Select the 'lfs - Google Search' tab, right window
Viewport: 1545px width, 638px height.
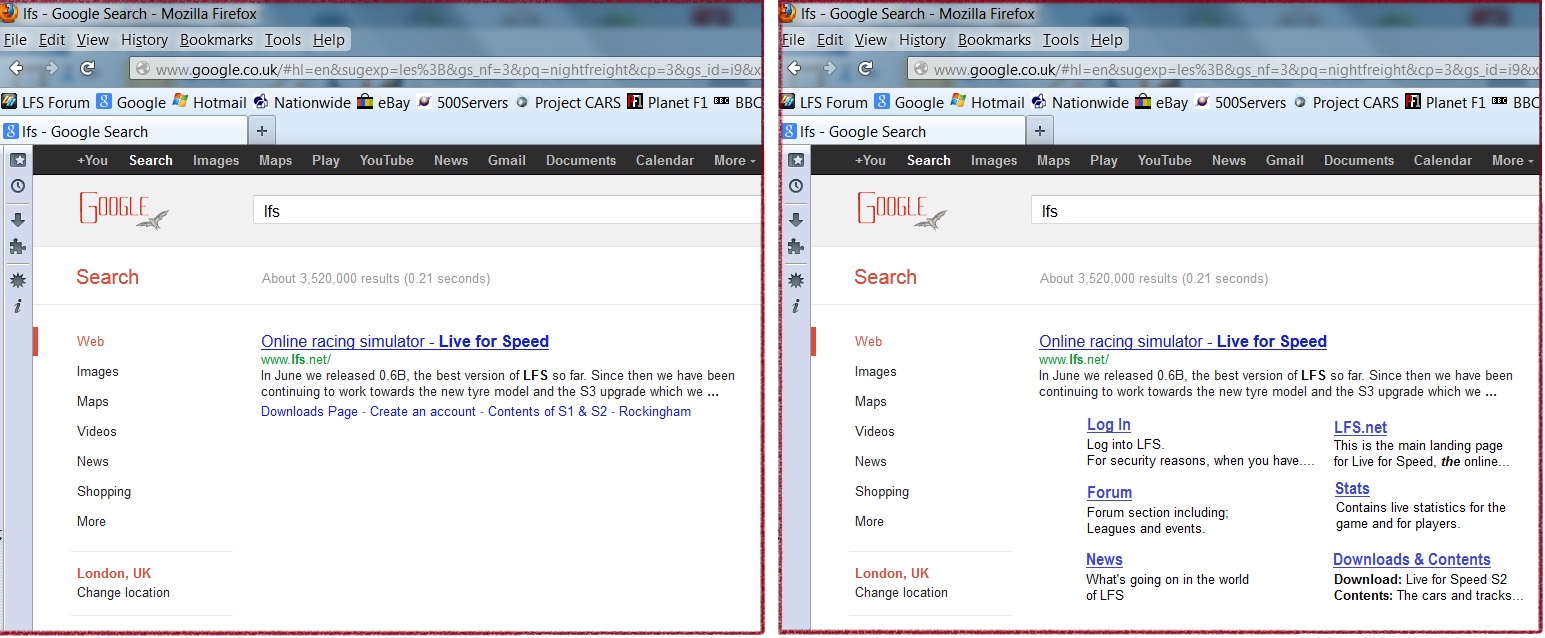pos(902,131)
